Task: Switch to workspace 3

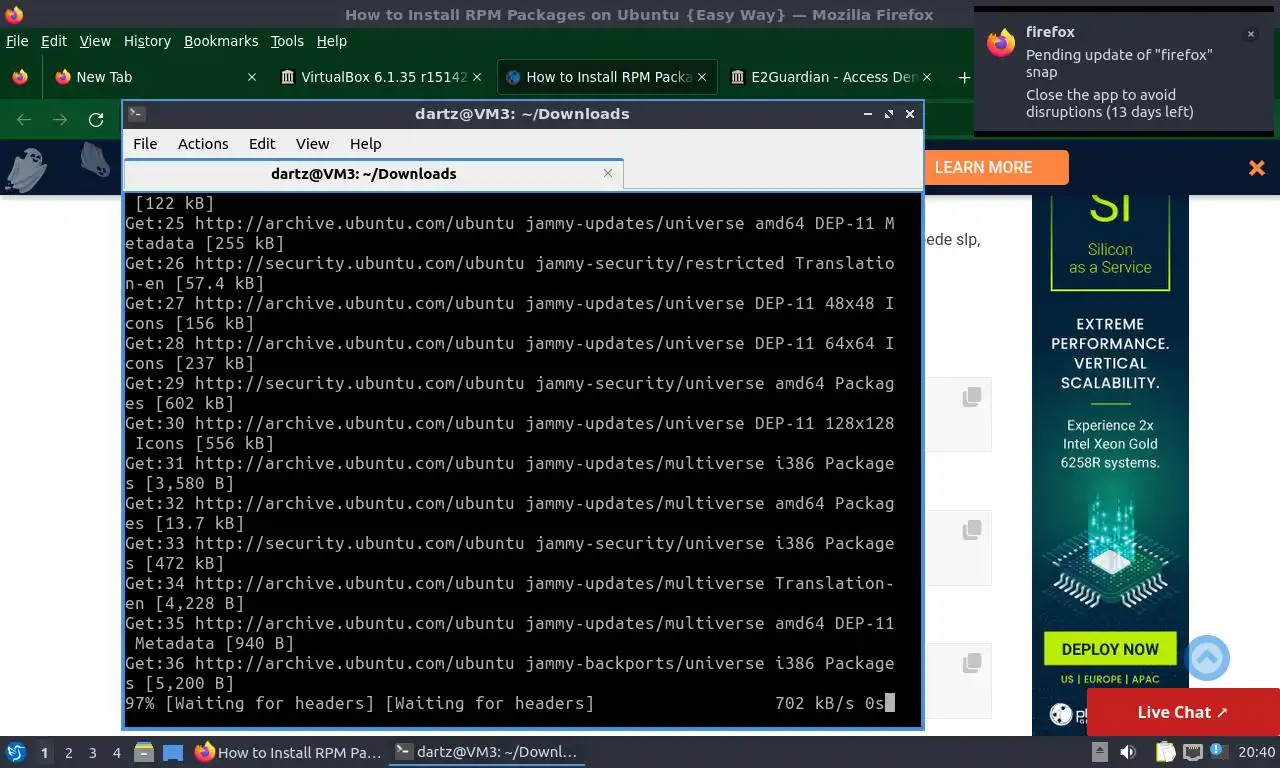Action: (92, 752)
